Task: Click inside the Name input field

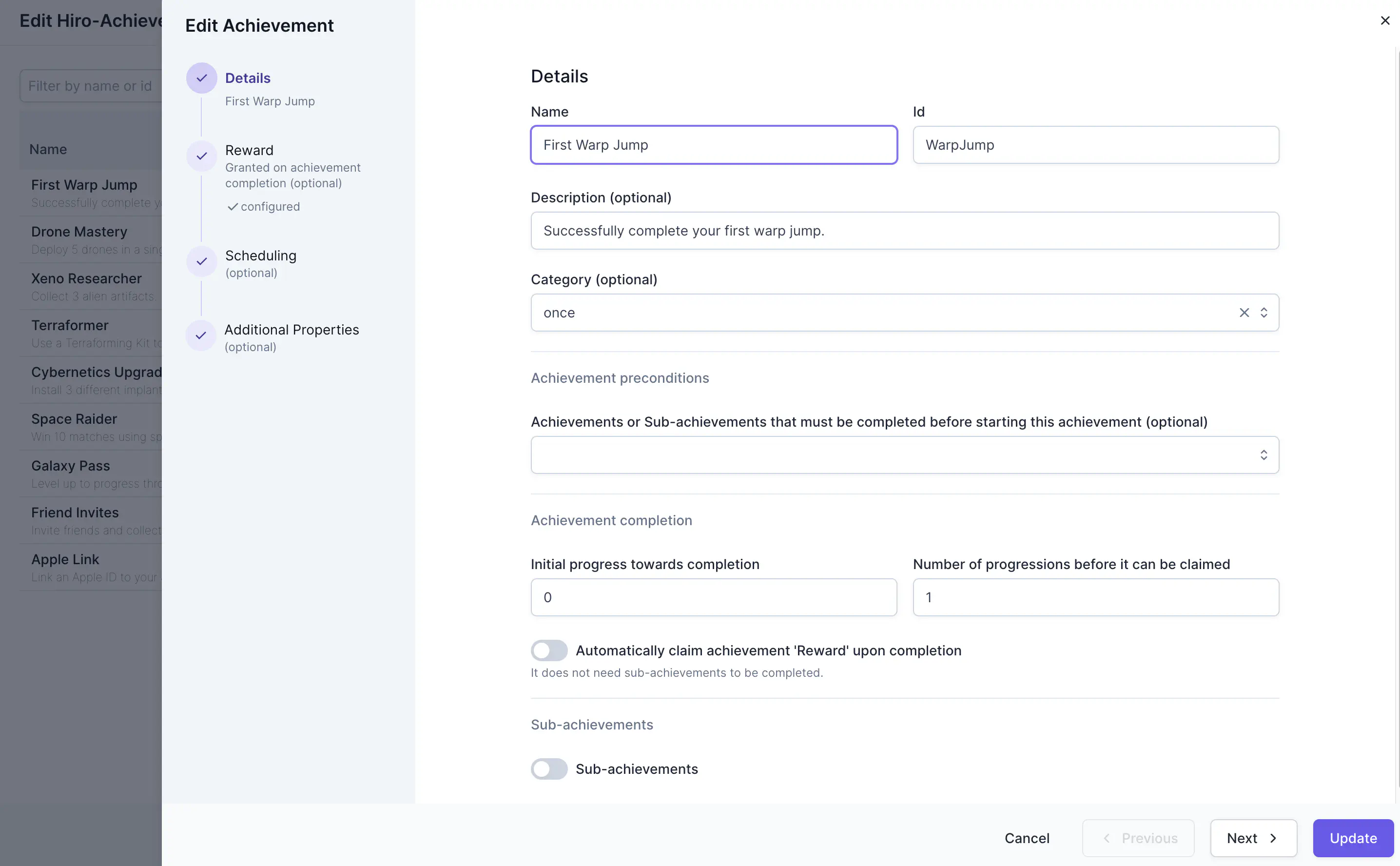Action: tap(713, 145)
